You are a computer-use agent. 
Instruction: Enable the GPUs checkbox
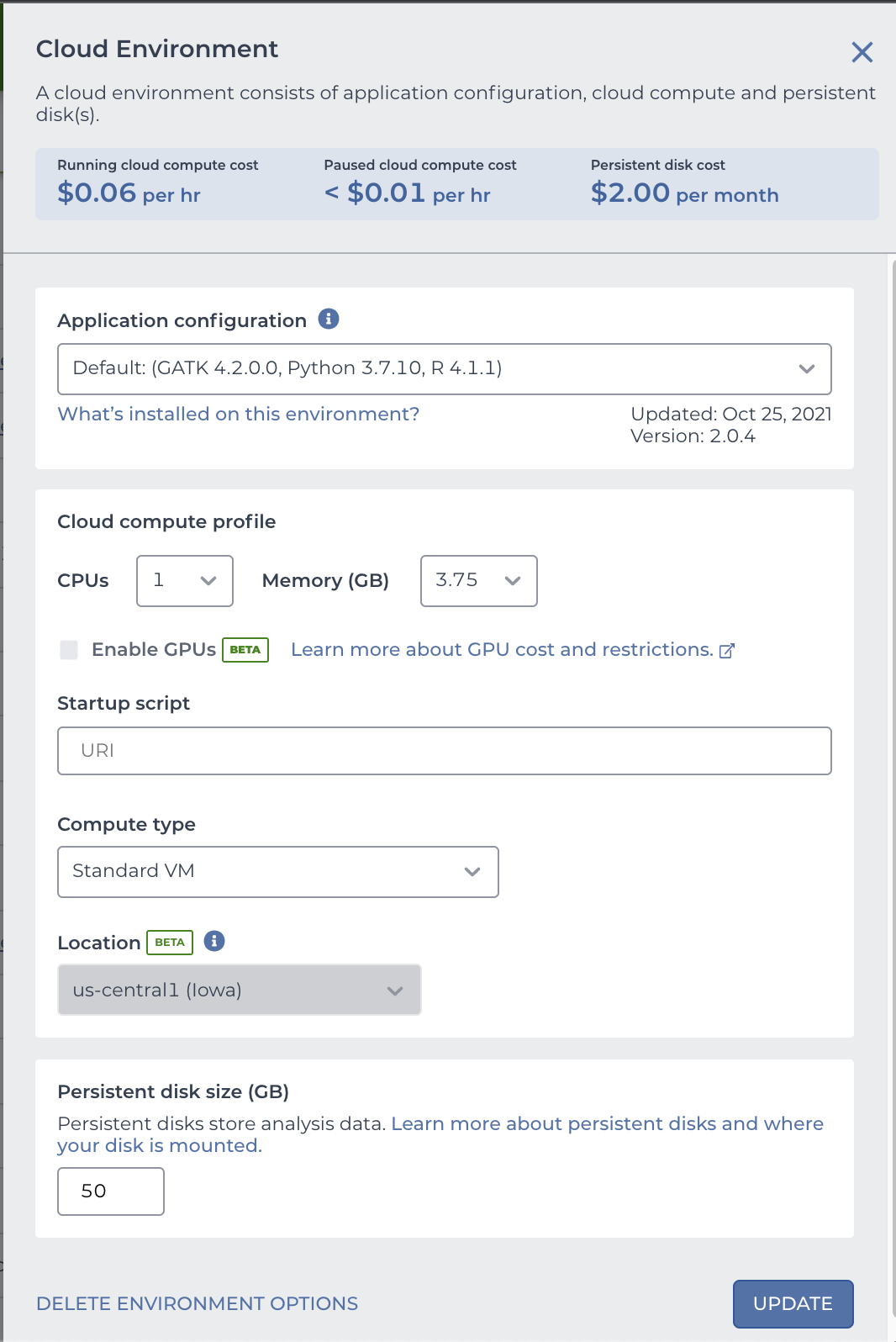pyautogui.click(x=69, y=650)
